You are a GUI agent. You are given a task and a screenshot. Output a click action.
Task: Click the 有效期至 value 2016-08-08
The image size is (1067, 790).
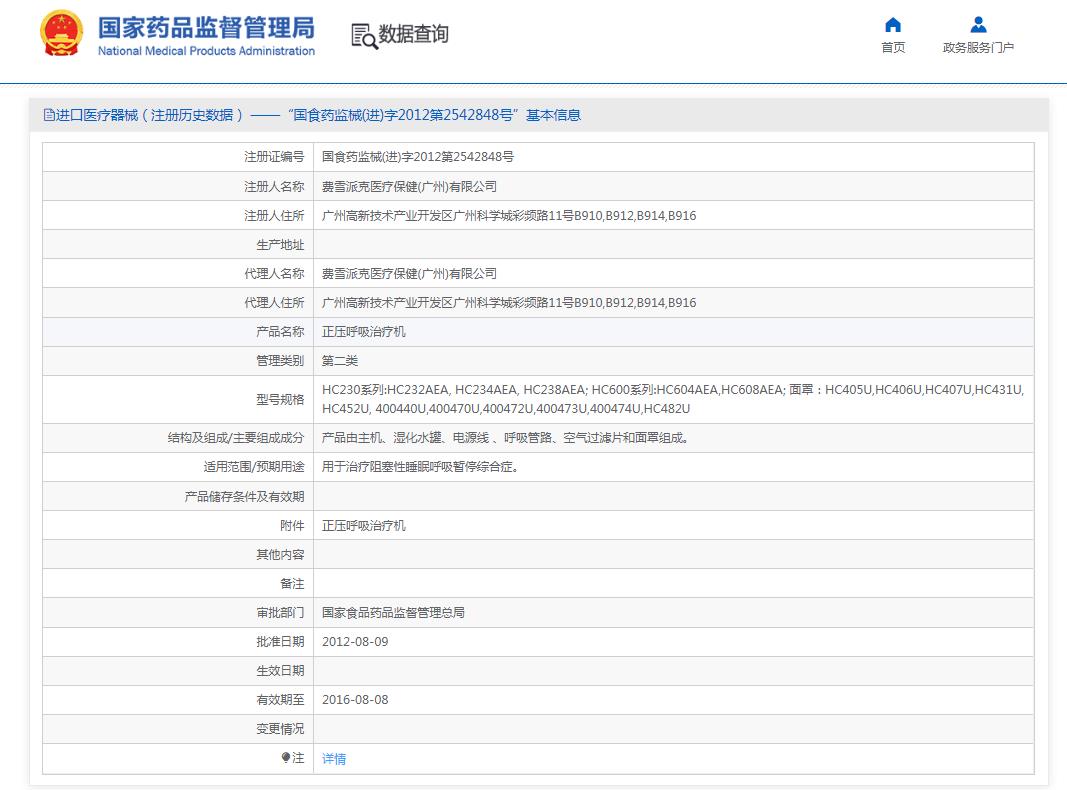coord(355,700)
